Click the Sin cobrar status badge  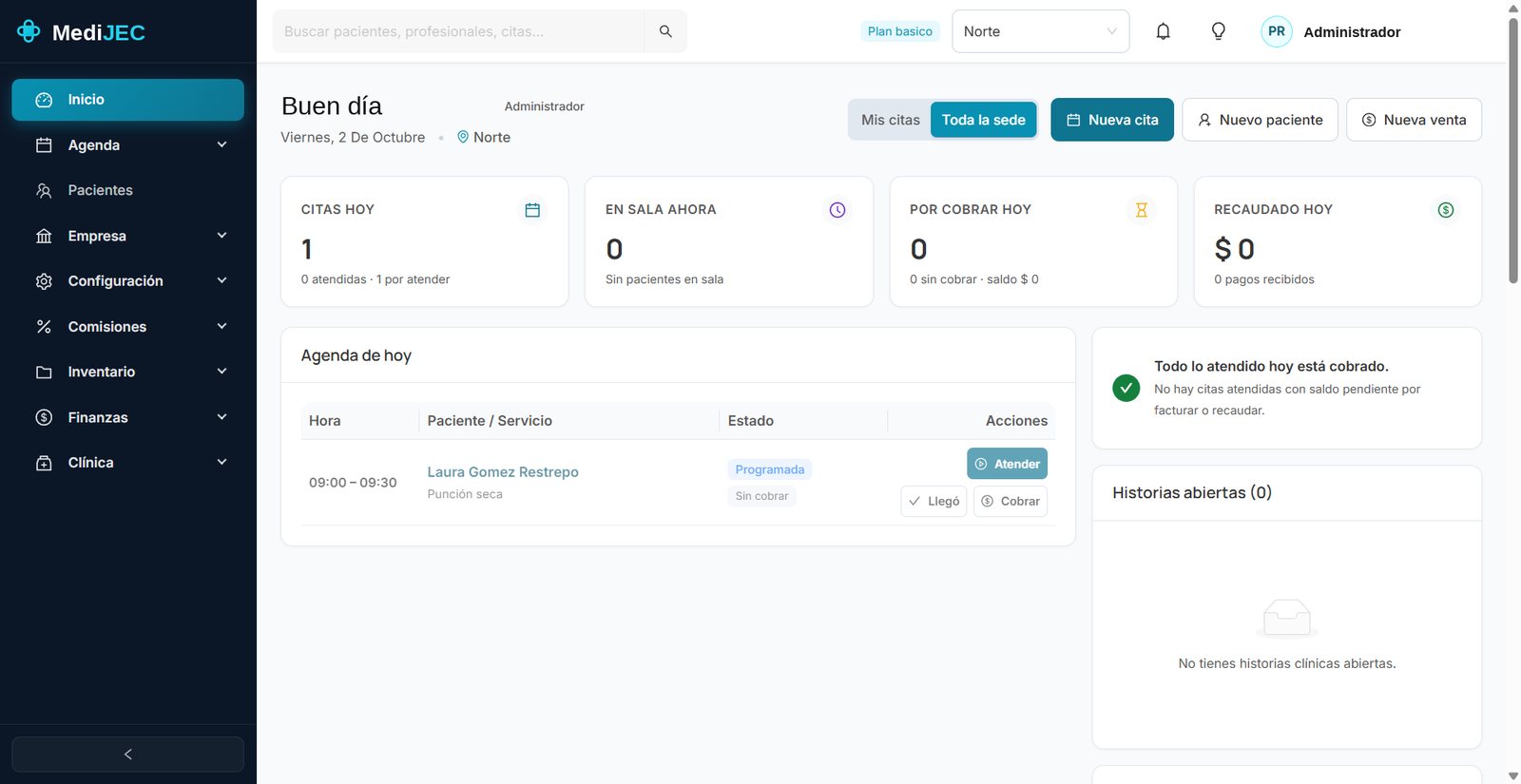point(762,496)
